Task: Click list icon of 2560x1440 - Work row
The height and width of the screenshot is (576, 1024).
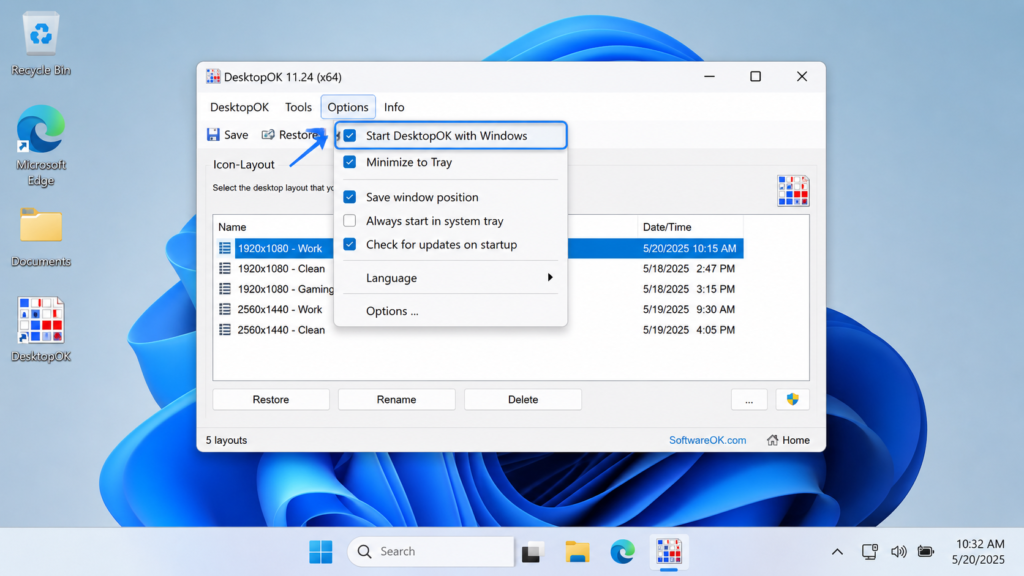Action: (x=225, y=309)
